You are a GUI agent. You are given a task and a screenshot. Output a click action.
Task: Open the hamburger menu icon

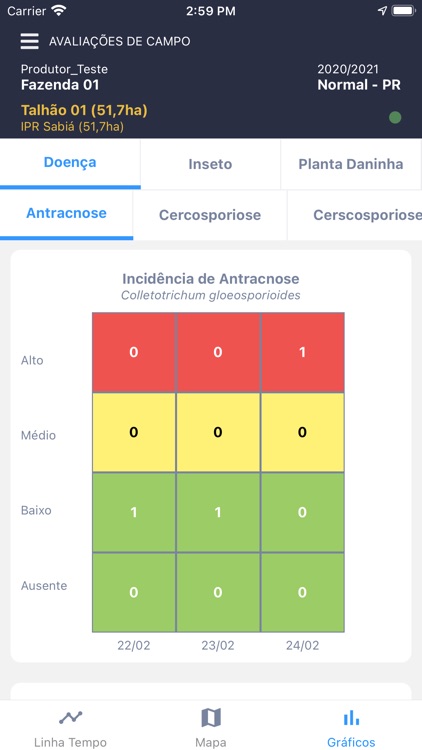29,41
